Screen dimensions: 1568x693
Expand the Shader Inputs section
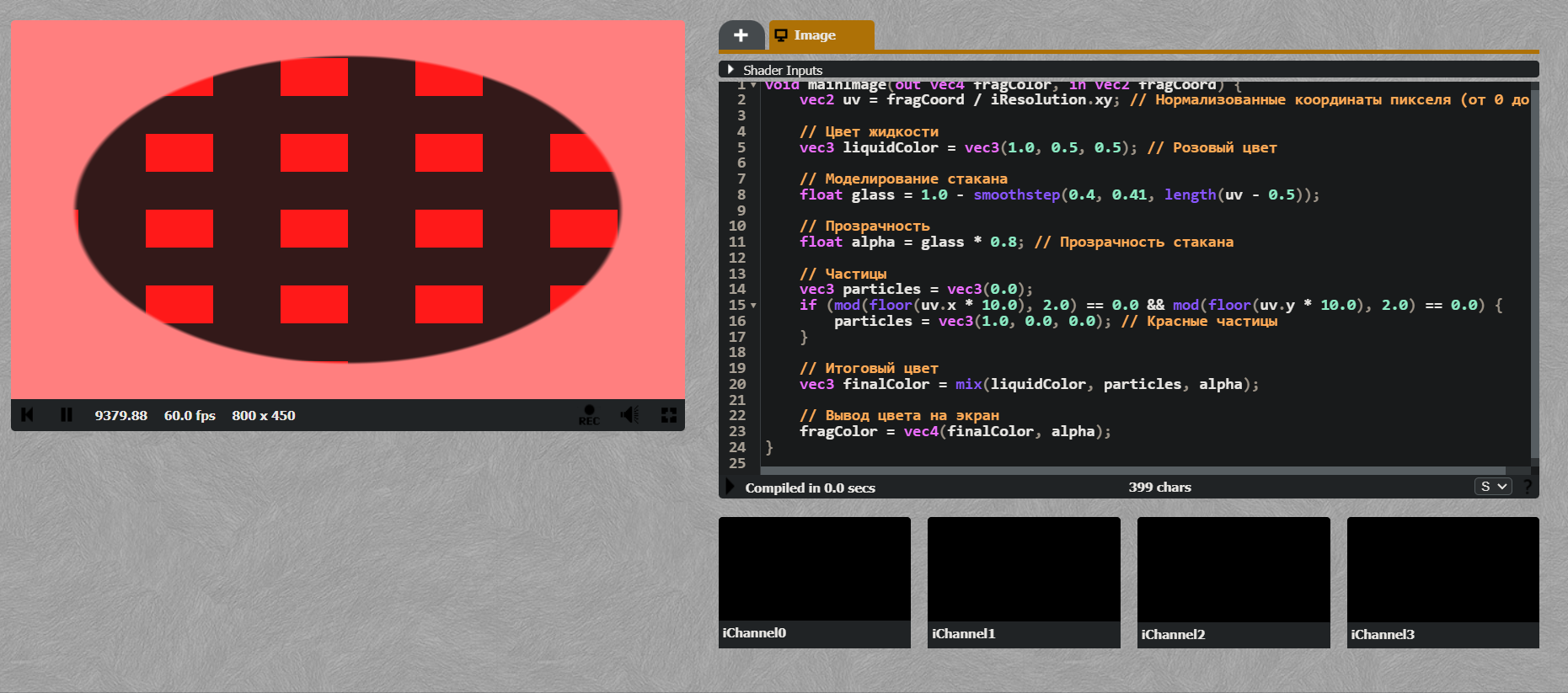(x=730, y=70)
